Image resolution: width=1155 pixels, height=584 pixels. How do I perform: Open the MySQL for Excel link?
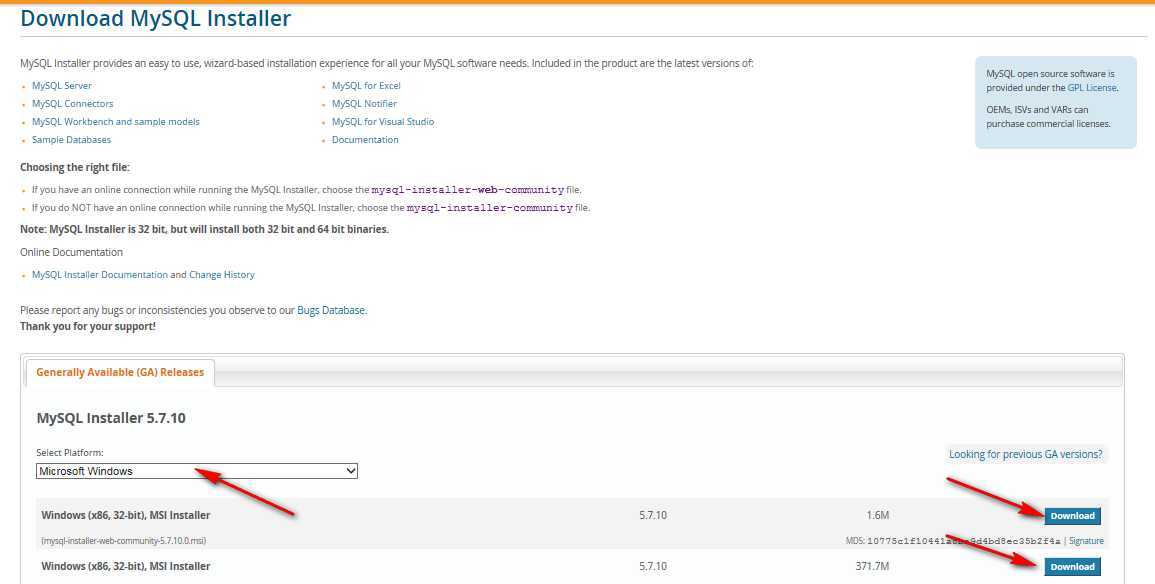pos(366,86)
